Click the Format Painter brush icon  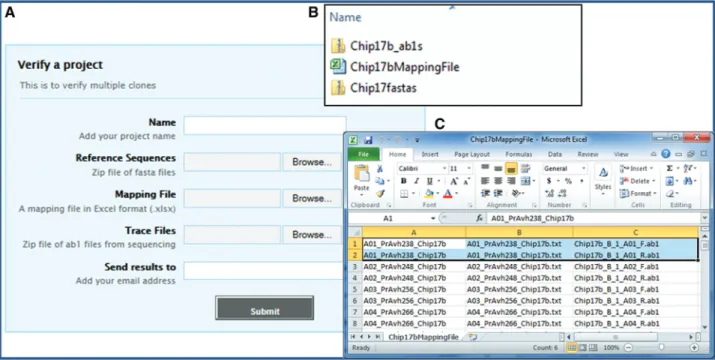pos(380,193)
